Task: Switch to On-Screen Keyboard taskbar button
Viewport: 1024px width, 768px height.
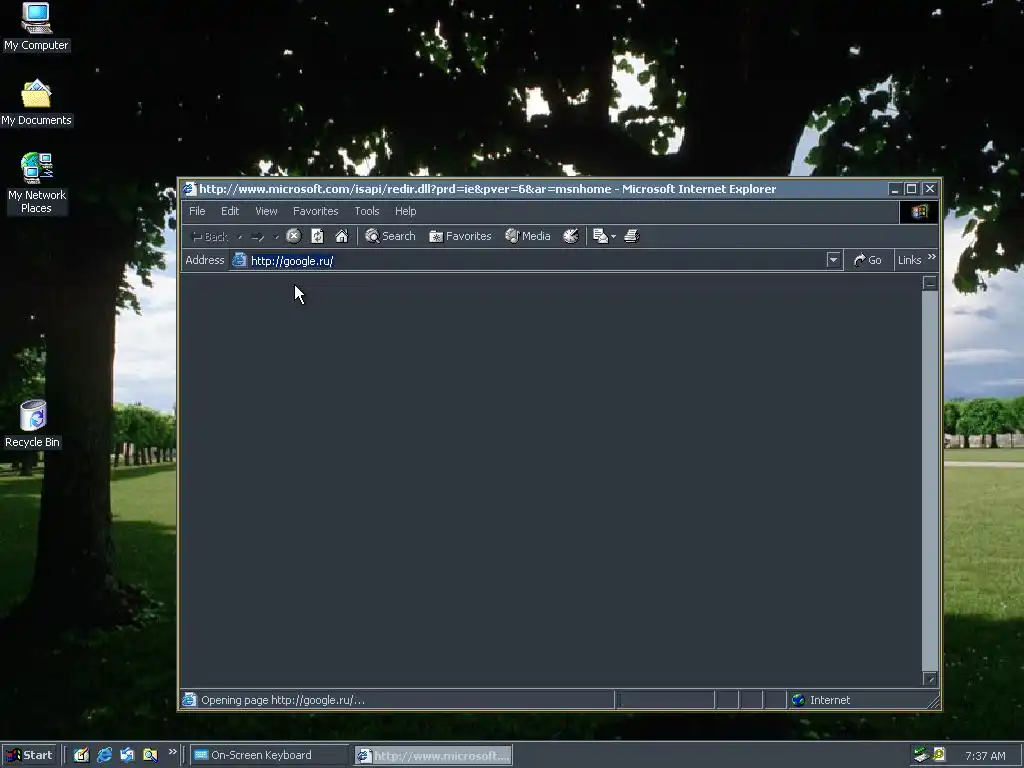Action: tap(268, 755)
